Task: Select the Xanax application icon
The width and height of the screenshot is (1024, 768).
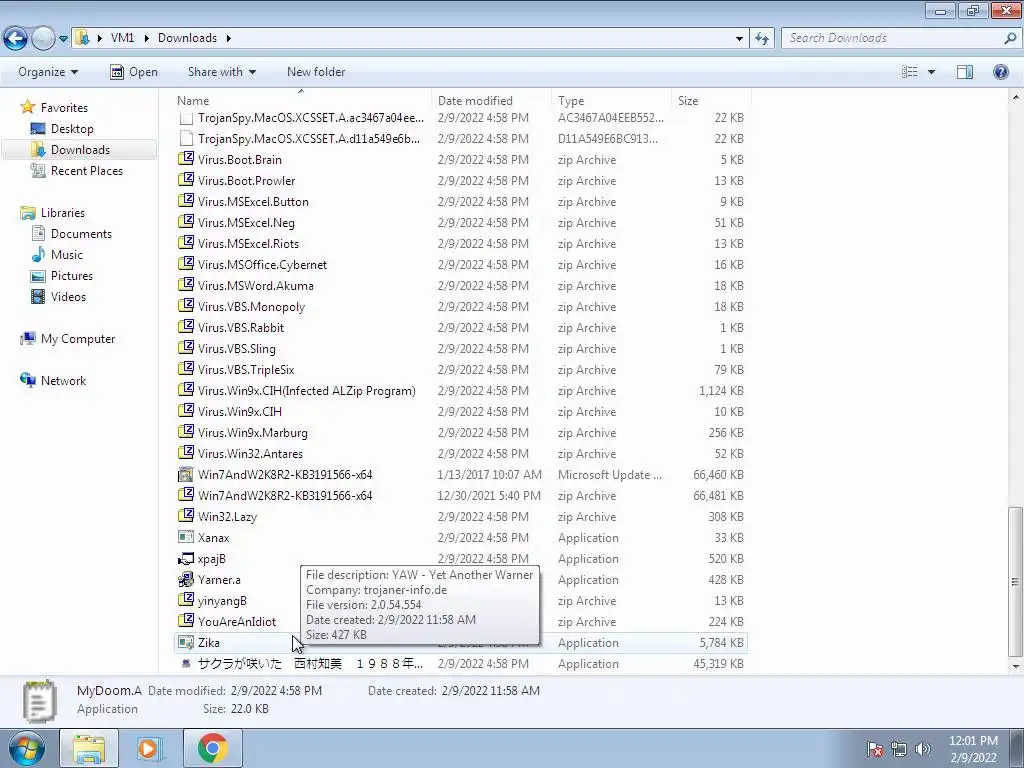Action: [186, 537]
